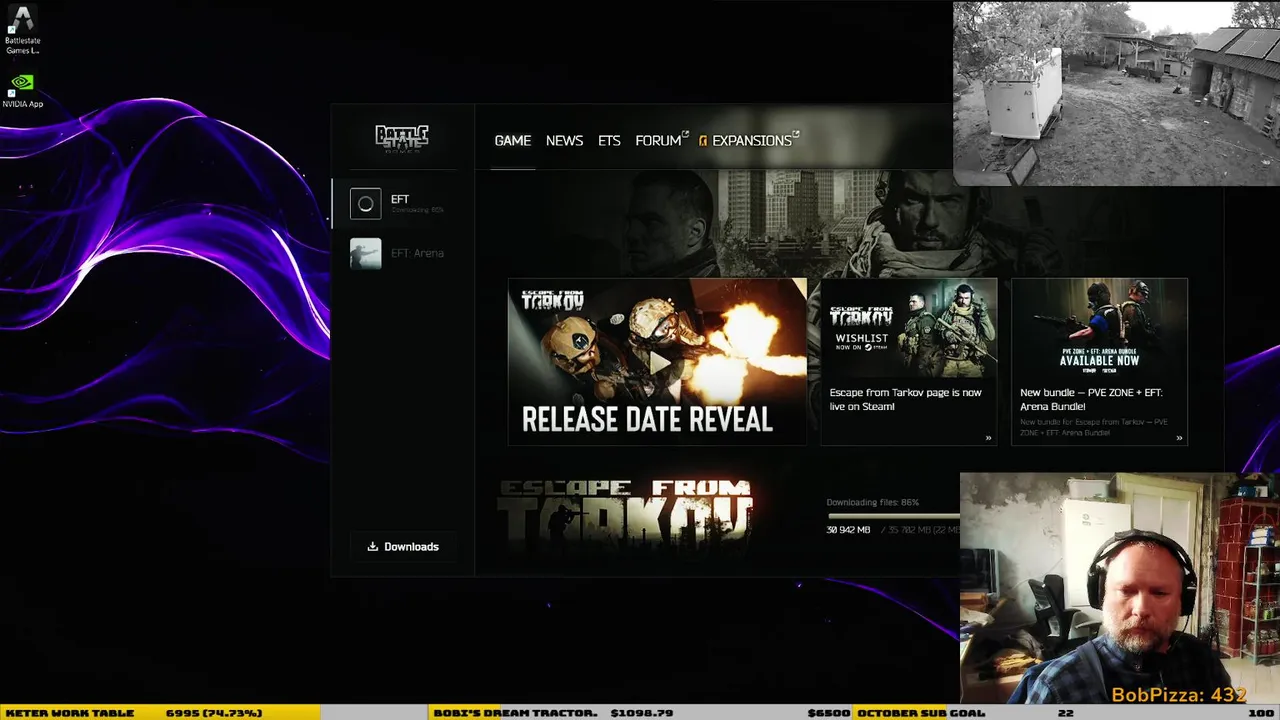Select EFT: Arena in the games sidebar
The image size is (1280, 720).
pos(403,253)
